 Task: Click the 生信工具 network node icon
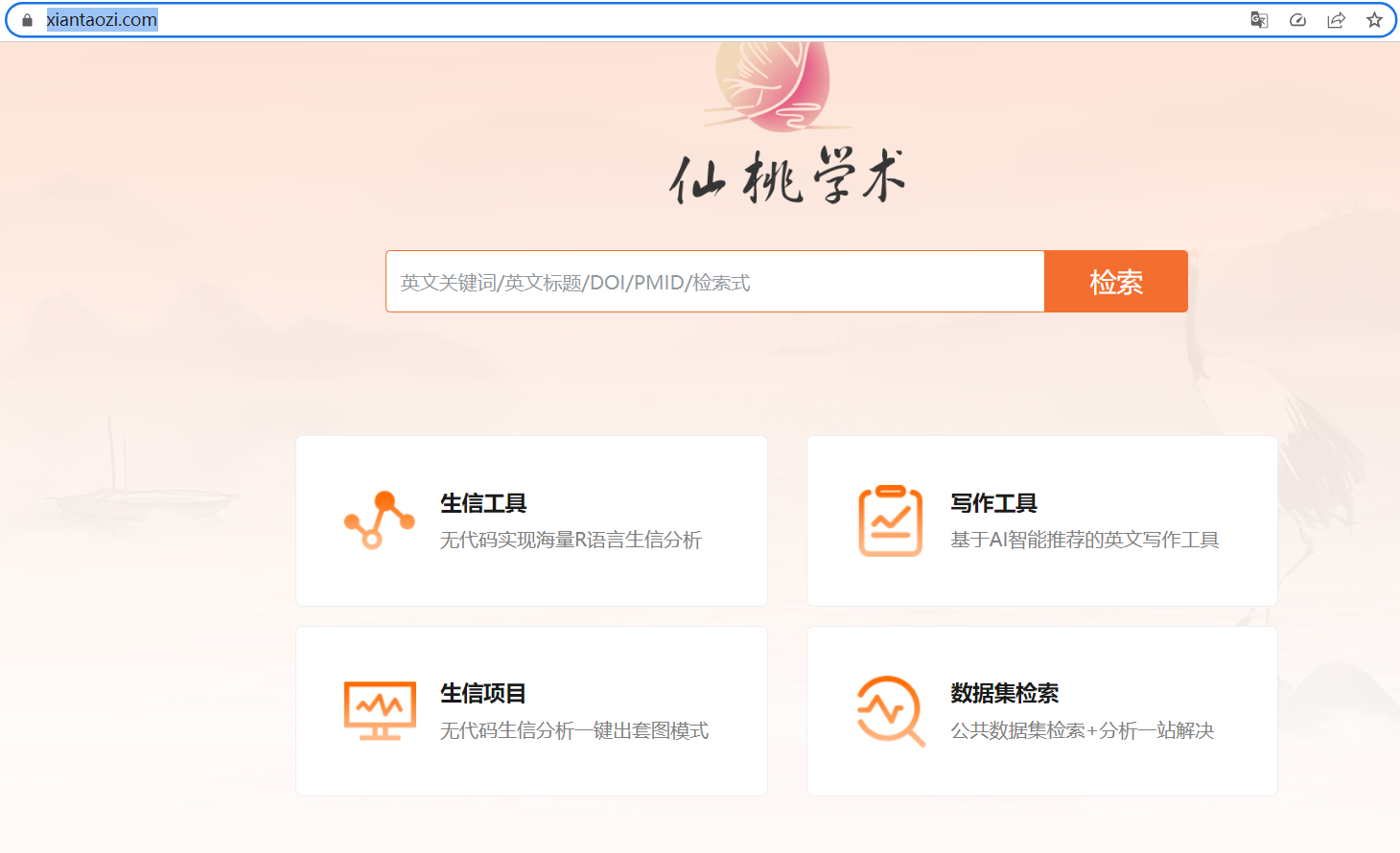pos(380,520)
